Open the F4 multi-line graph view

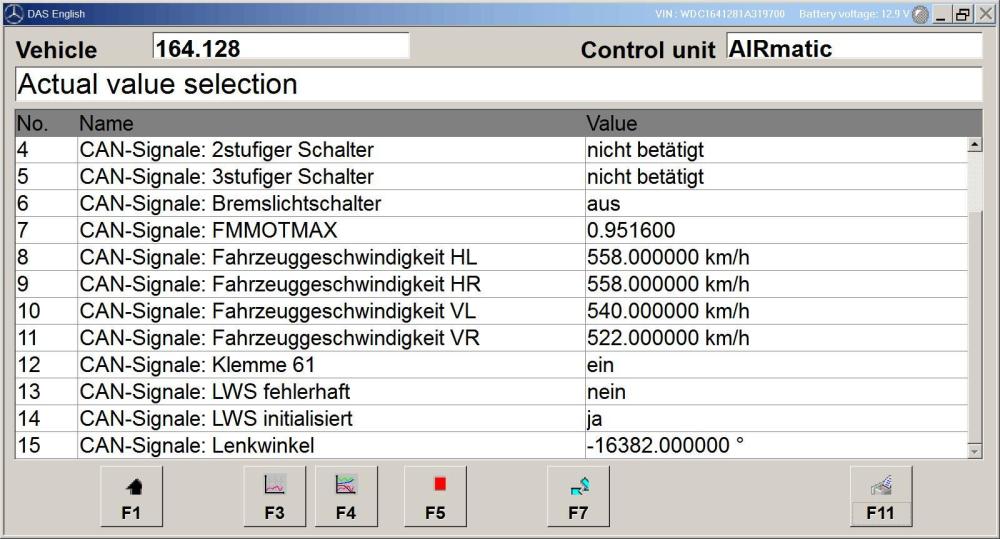[x=346, y=496]
